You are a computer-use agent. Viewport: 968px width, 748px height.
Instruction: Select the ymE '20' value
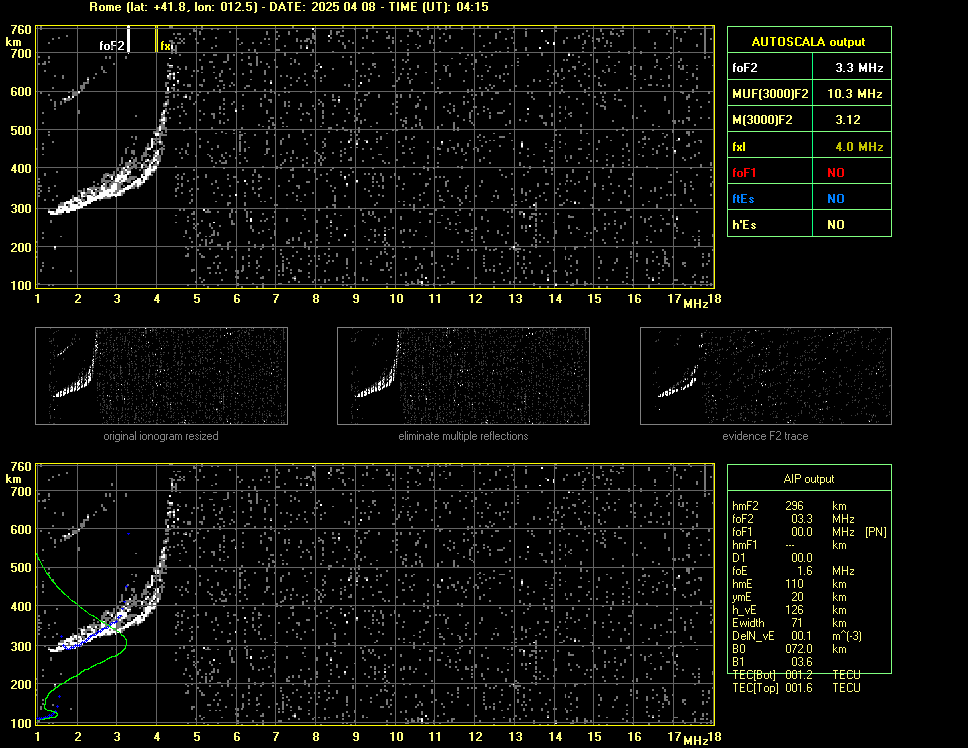tap(797, 597)
